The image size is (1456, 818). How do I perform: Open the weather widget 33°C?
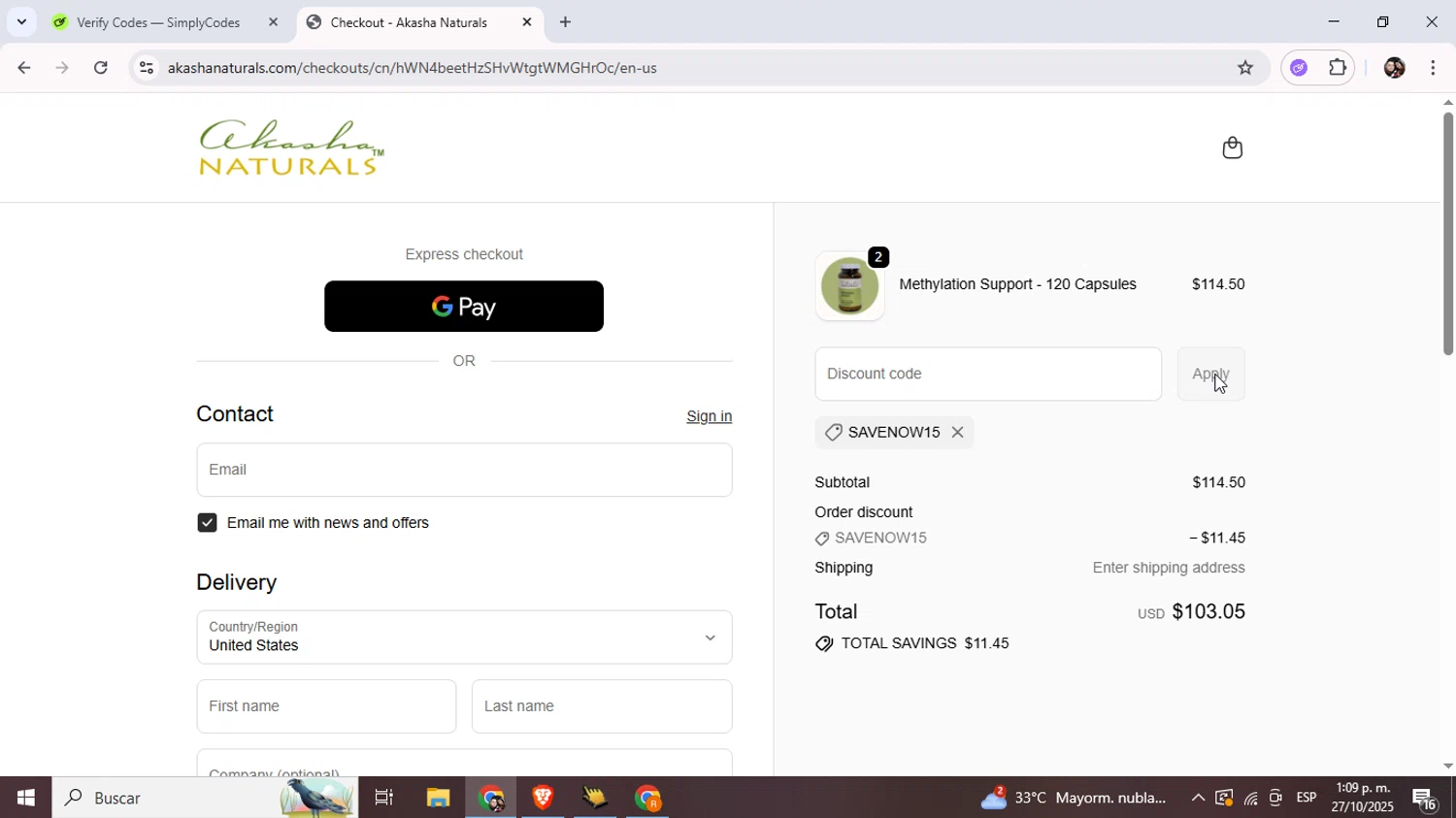pos(1073,798)
